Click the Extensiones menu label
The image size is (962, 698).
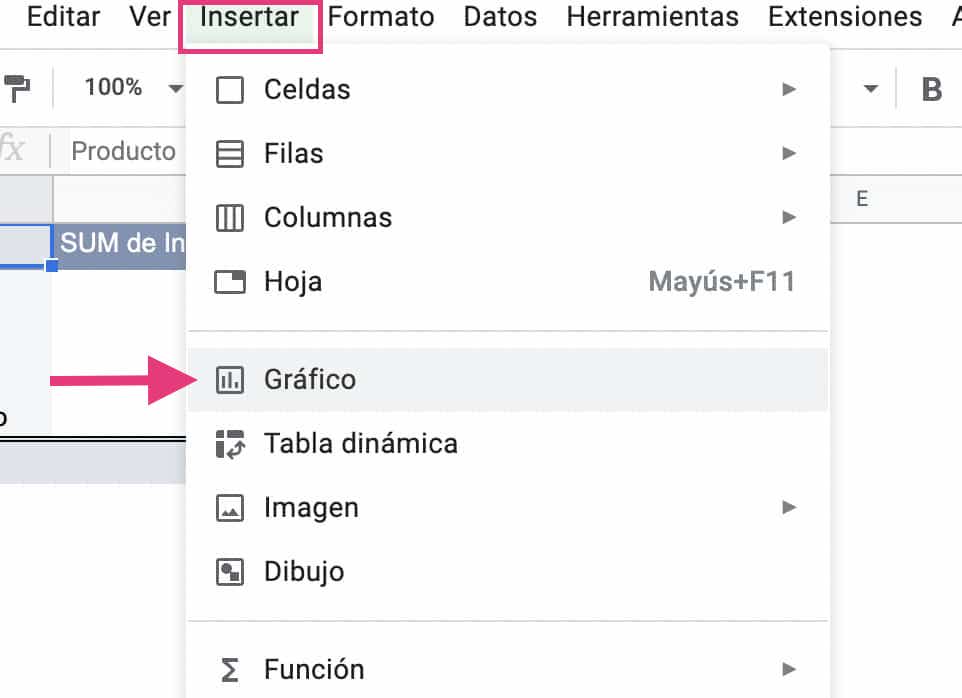(x=845, y=16)
